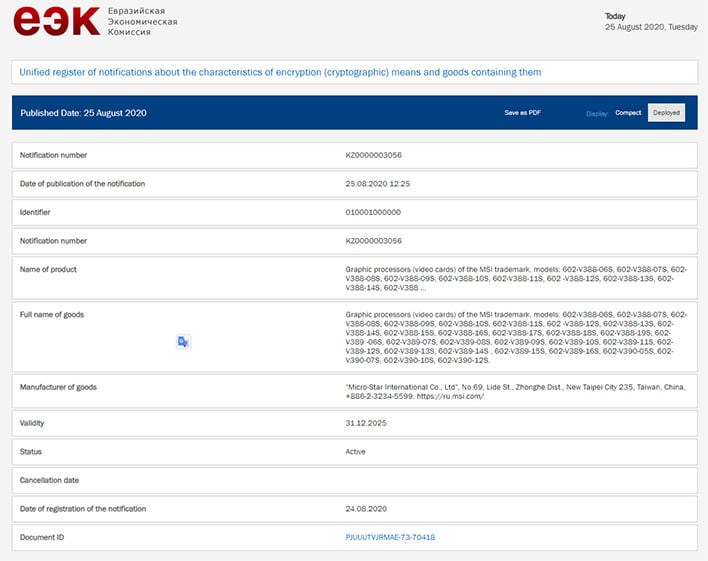The height and width of the screenshot is (561, 708).
Task: Select the Active status value
Action: tap(355, 451)
